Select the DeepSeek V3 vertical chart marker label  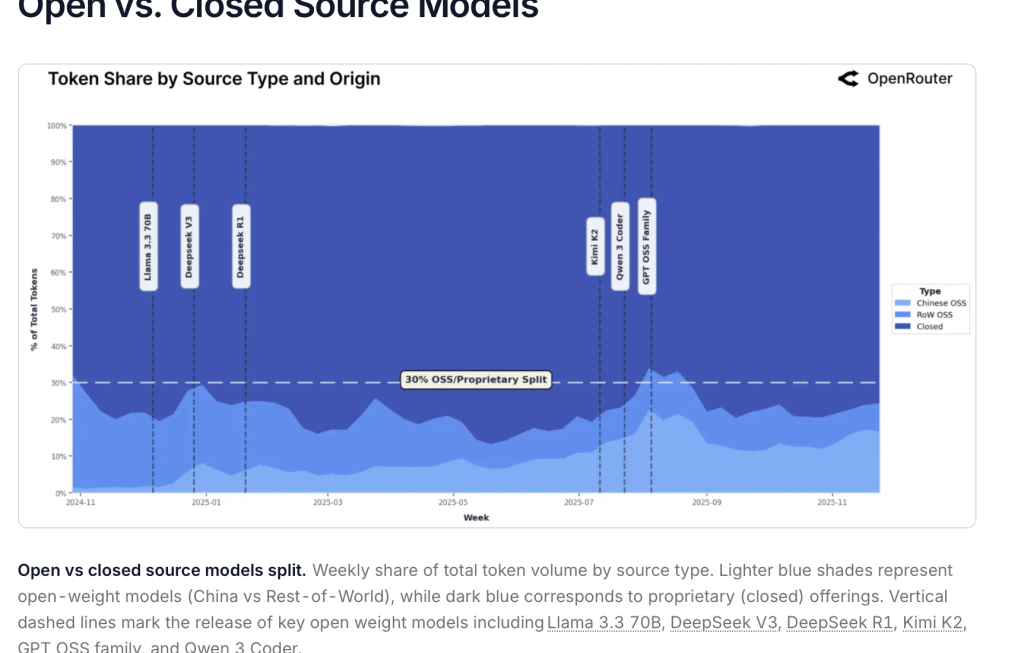click(189, 247)
